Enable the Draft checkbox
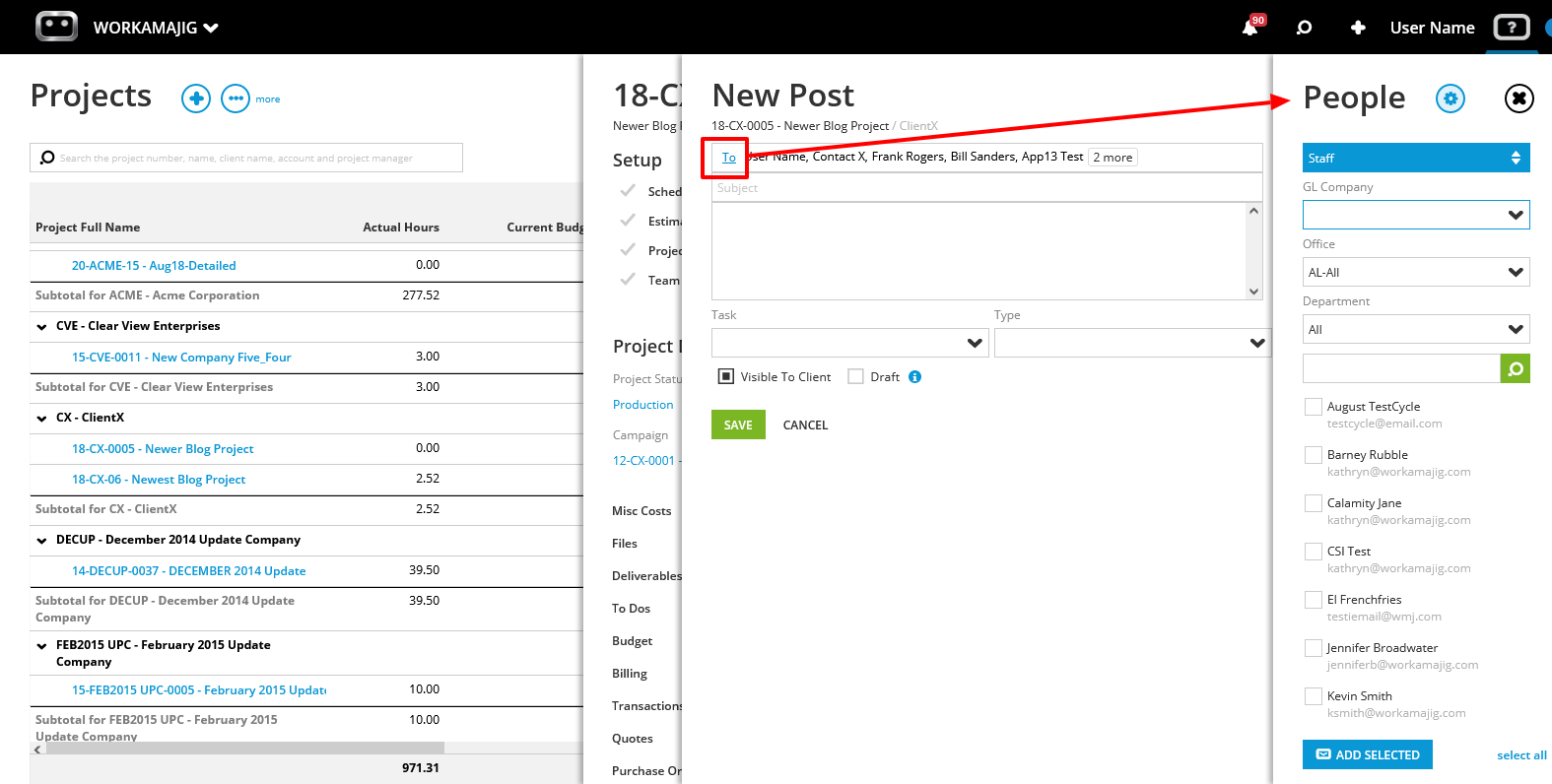The image size is (1552, 784). pyautogui.click(x=856, y=376)
